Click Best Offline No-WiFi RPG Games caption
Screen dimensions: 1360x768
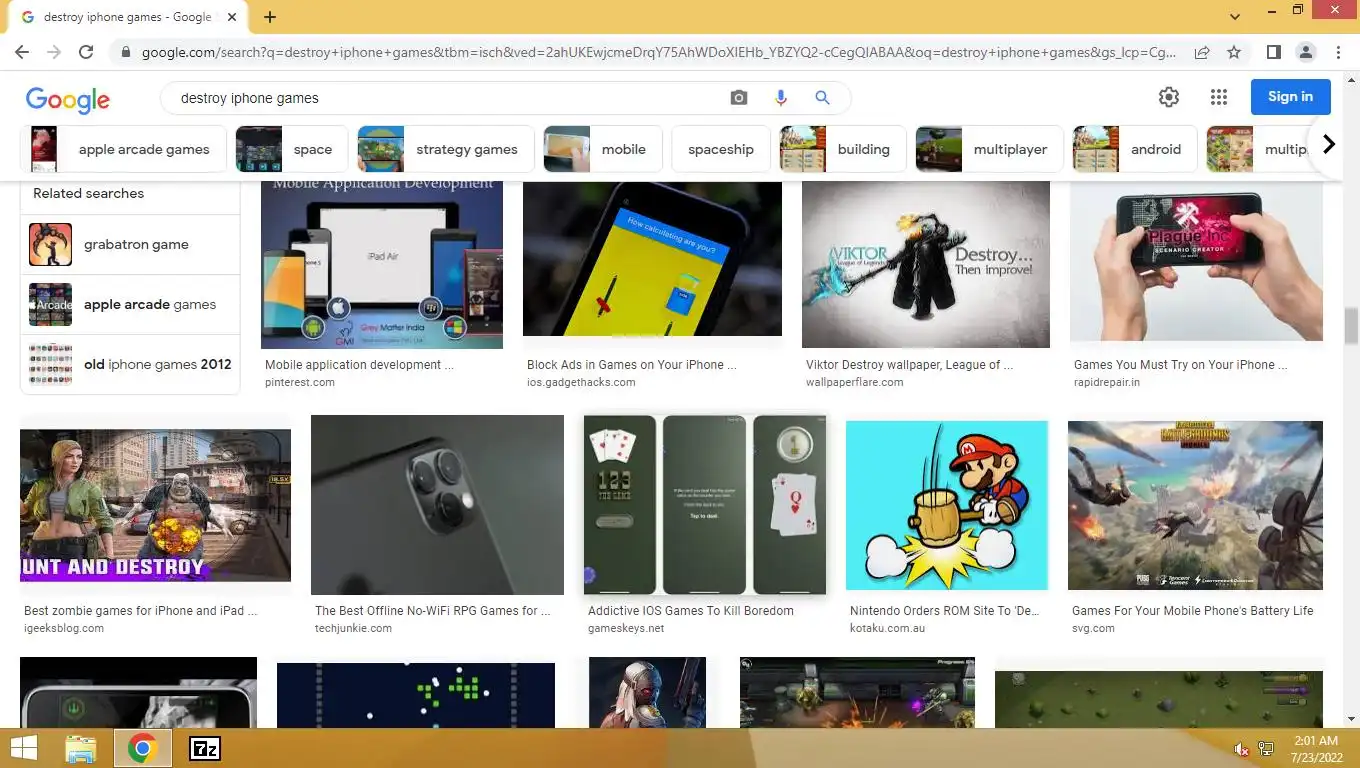(433, 611)
